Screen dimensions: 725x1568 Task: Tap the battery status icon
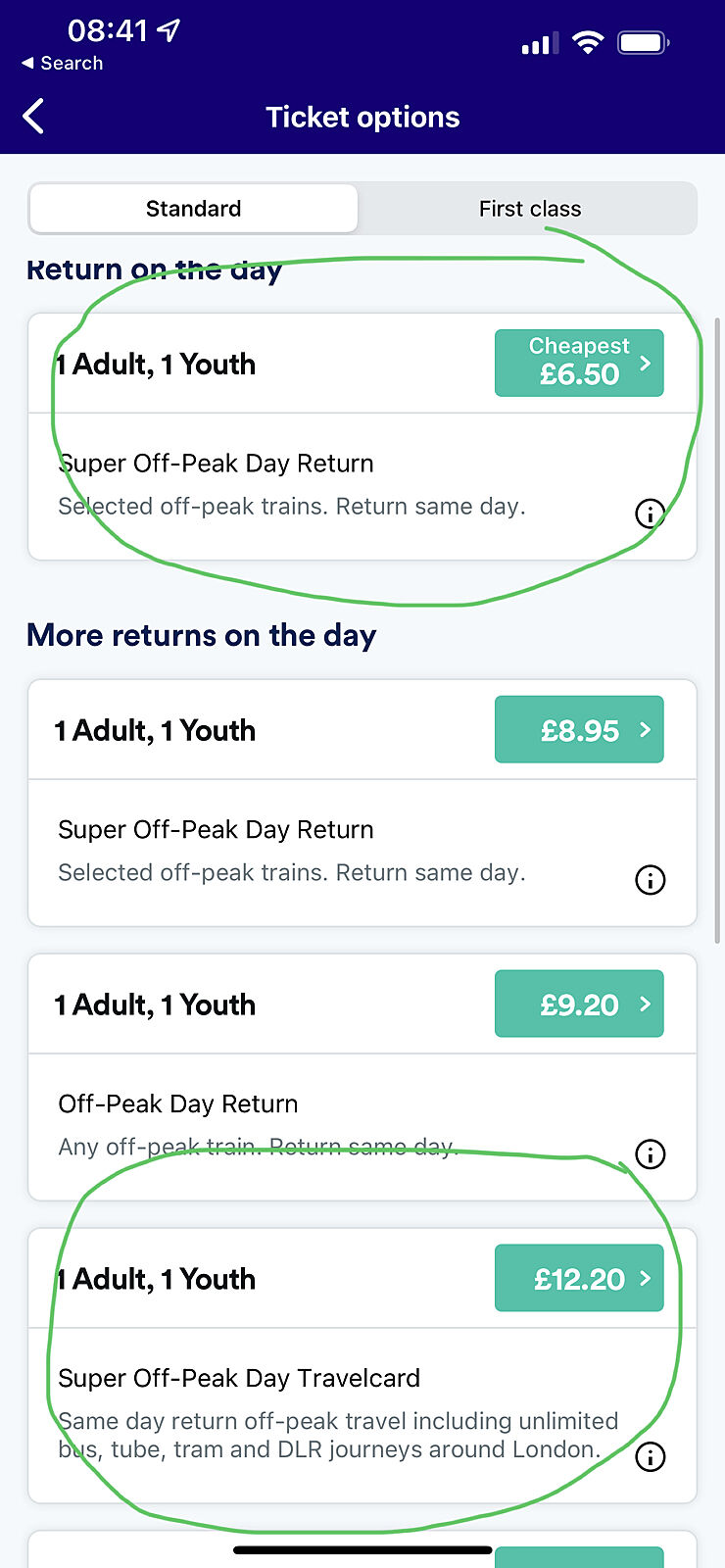643,42
